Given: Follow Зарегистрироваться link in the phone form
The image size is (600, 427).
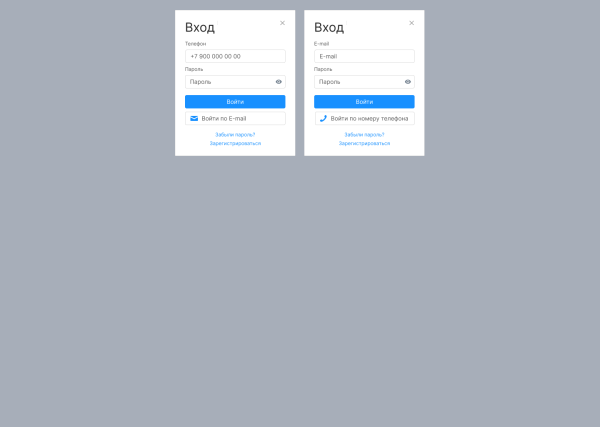Looking at the screenshot, I should tap(235, 143).
